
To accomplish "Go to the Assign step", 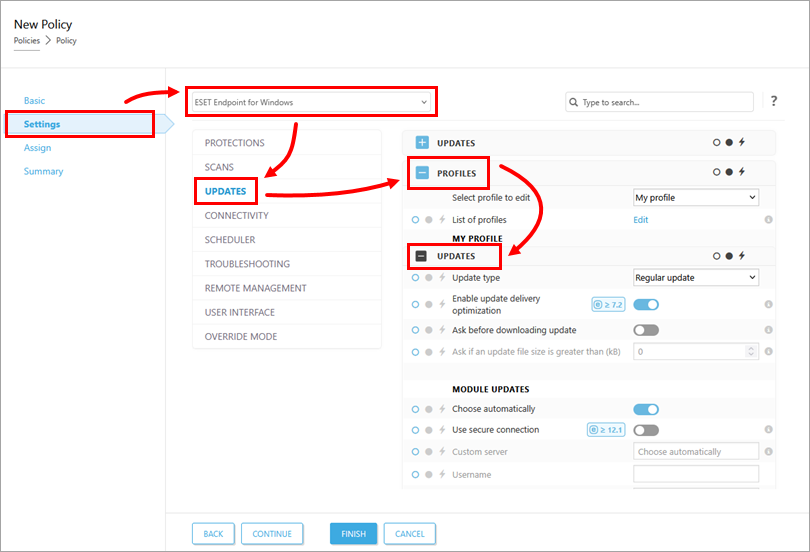I will click(38, 148).
